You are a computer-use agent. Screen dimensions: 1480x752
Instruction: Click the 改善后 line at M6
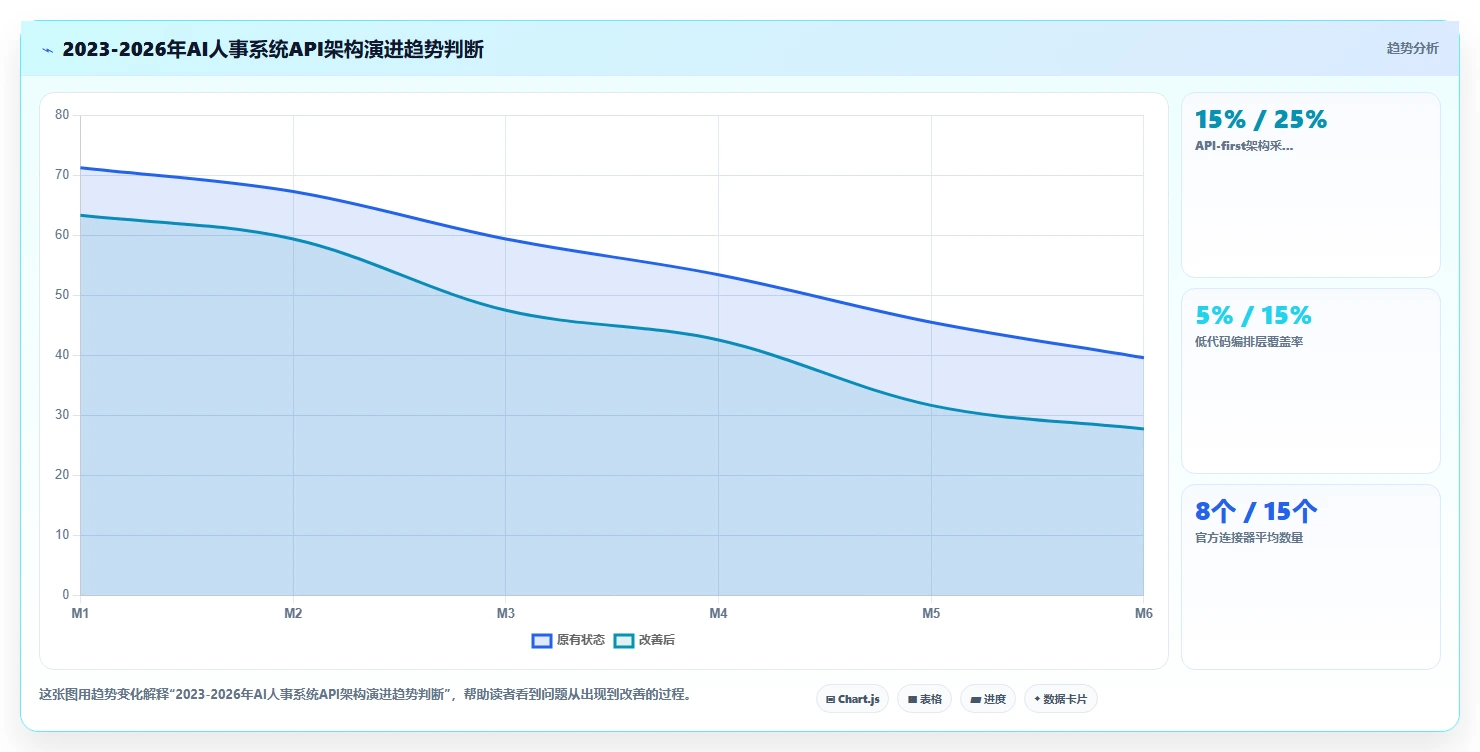(x=1143, y=429)
